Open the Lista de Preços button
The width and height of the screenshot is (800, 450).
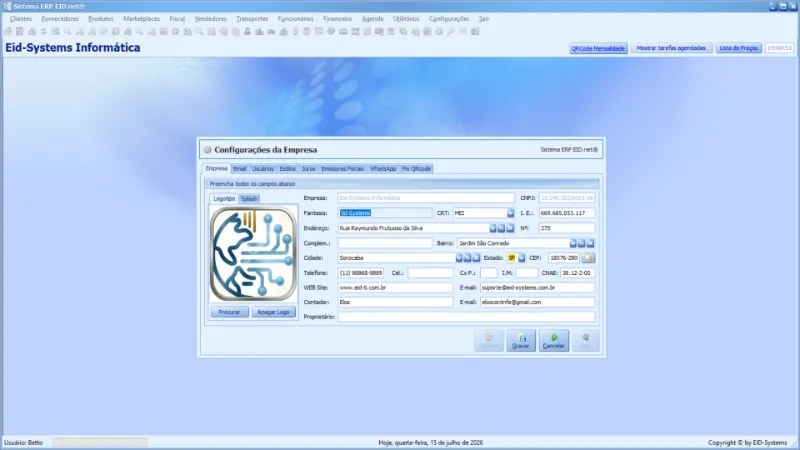[x=738, y=48]
